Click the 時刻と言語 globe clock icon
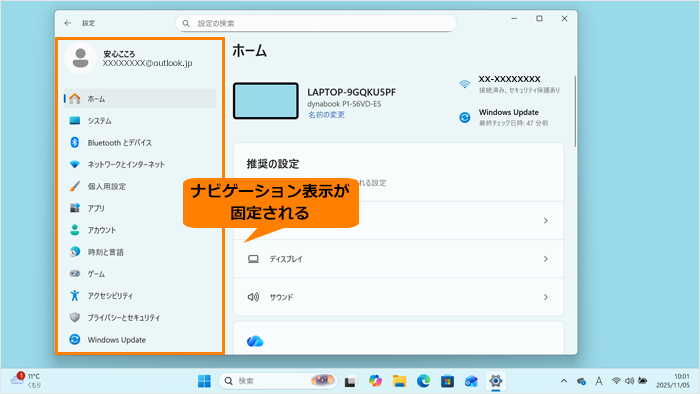 coord(75,252)
